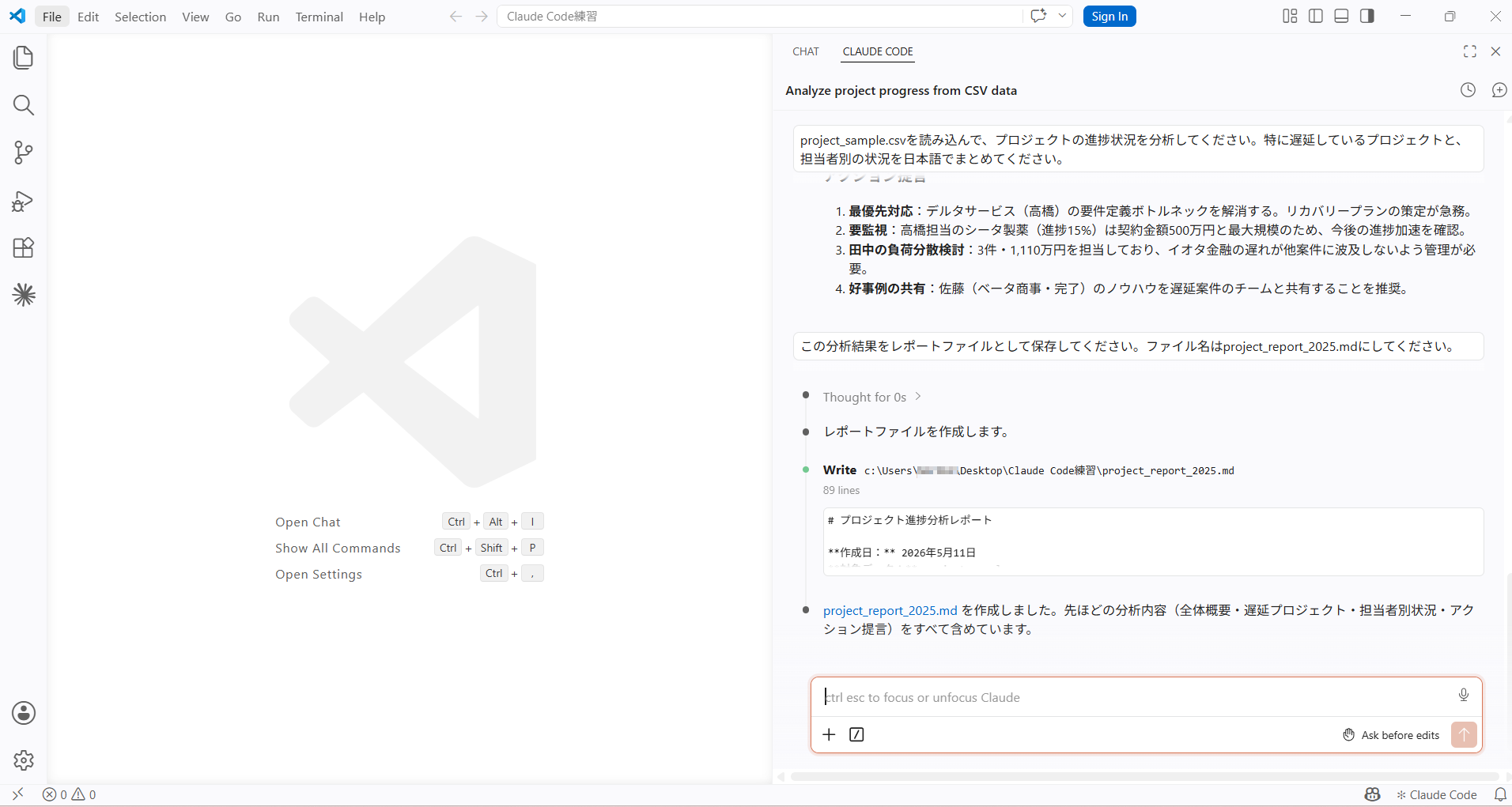Focus the Claude message input field
This screenshot has height=807, width=1512.
click(1135, 697)
